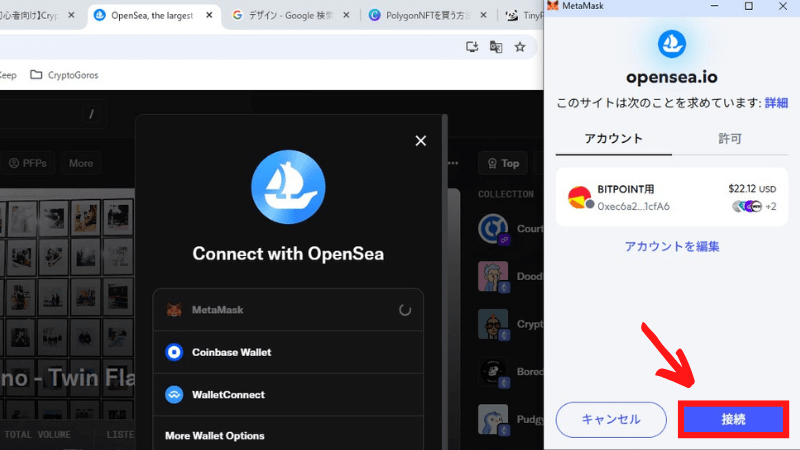The image size is (800, 450).
Task: Open the Pudgy collection avatar
Action: click(493, 419)
